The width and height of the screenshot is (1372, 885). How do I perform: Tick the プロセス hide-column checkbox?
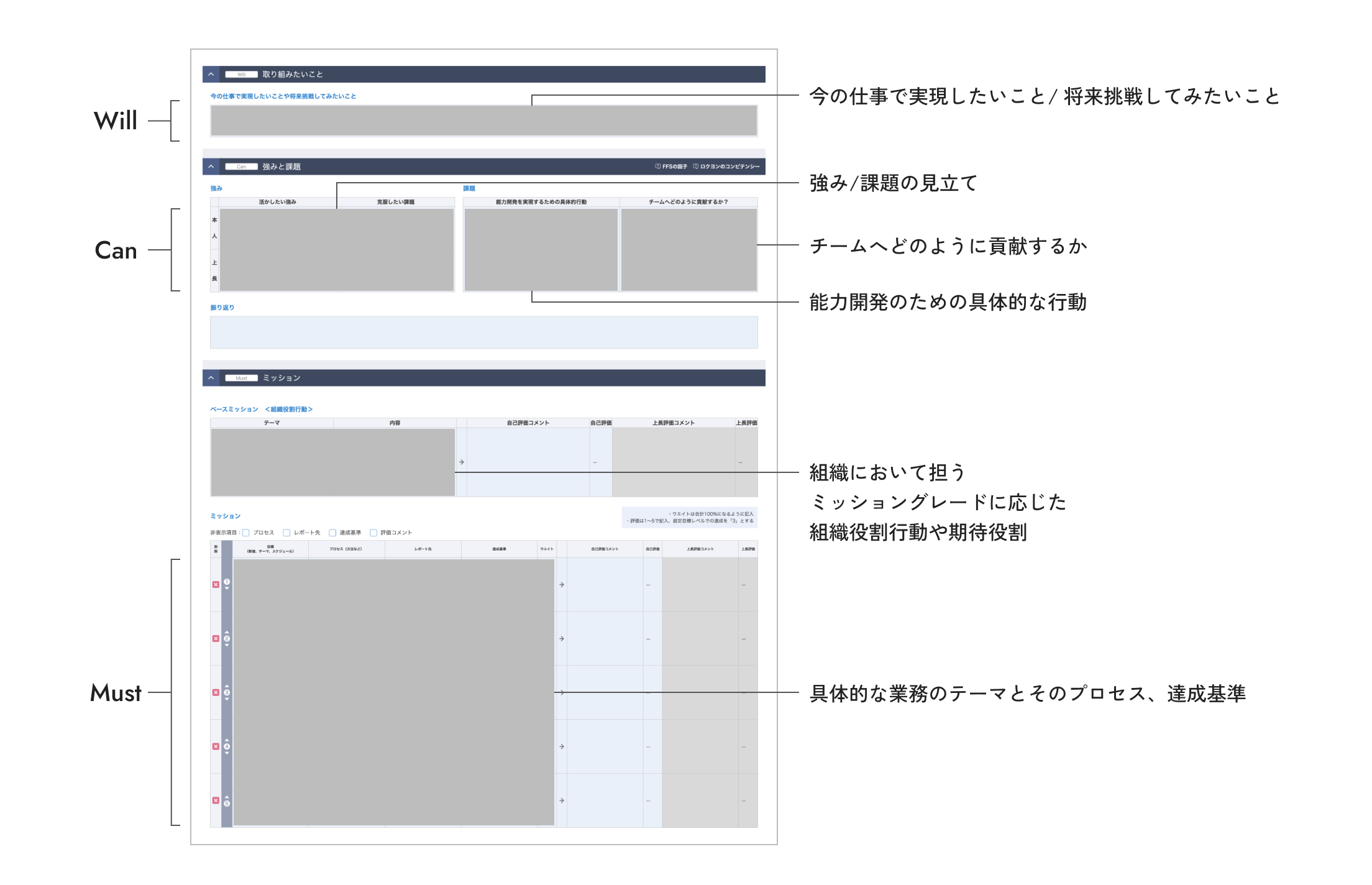click(x=246, y=533)
